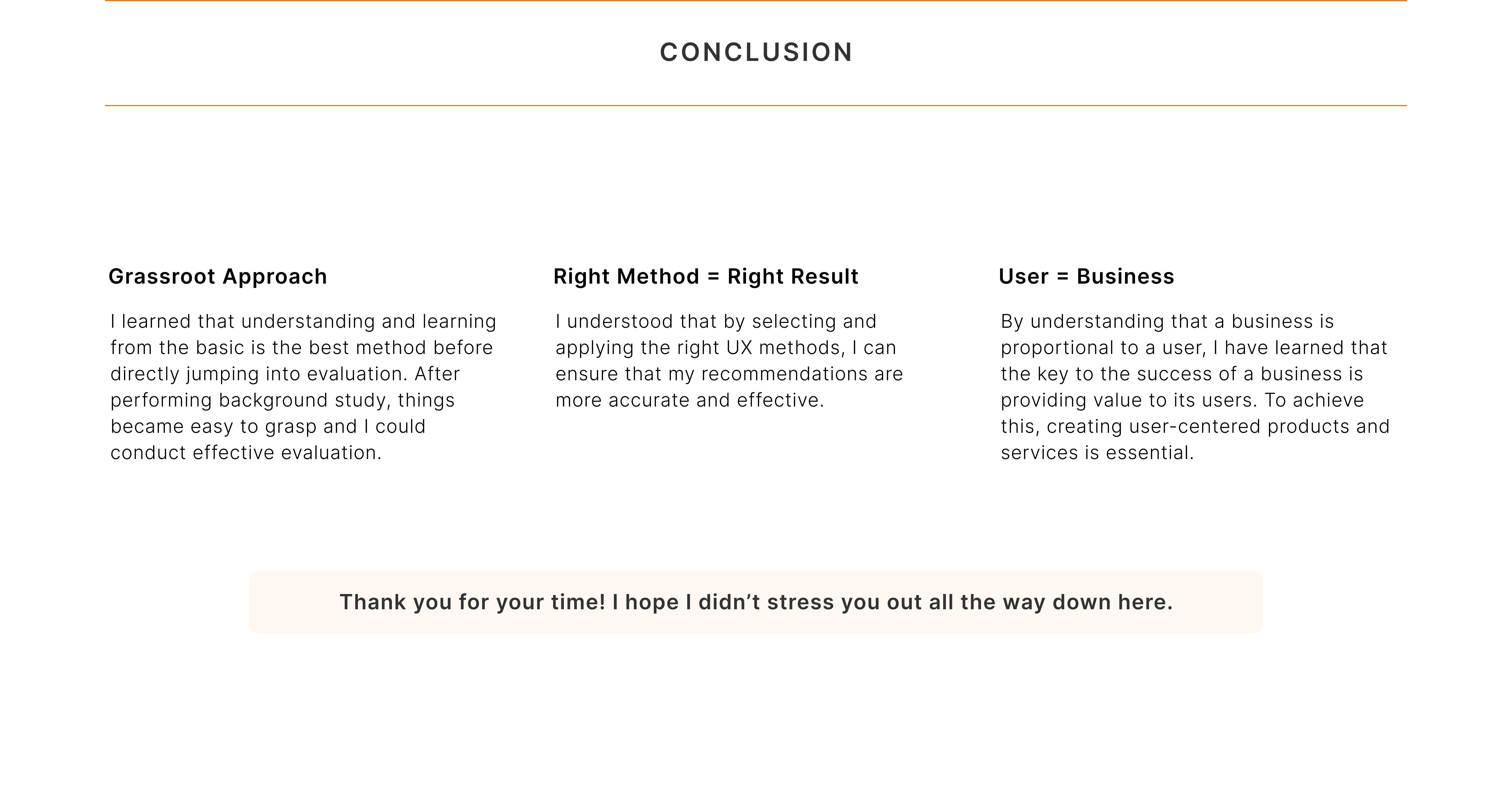Click the paragraph starting "I learned that understanding"
1512x791 pixels.
[x=303, y=386]
